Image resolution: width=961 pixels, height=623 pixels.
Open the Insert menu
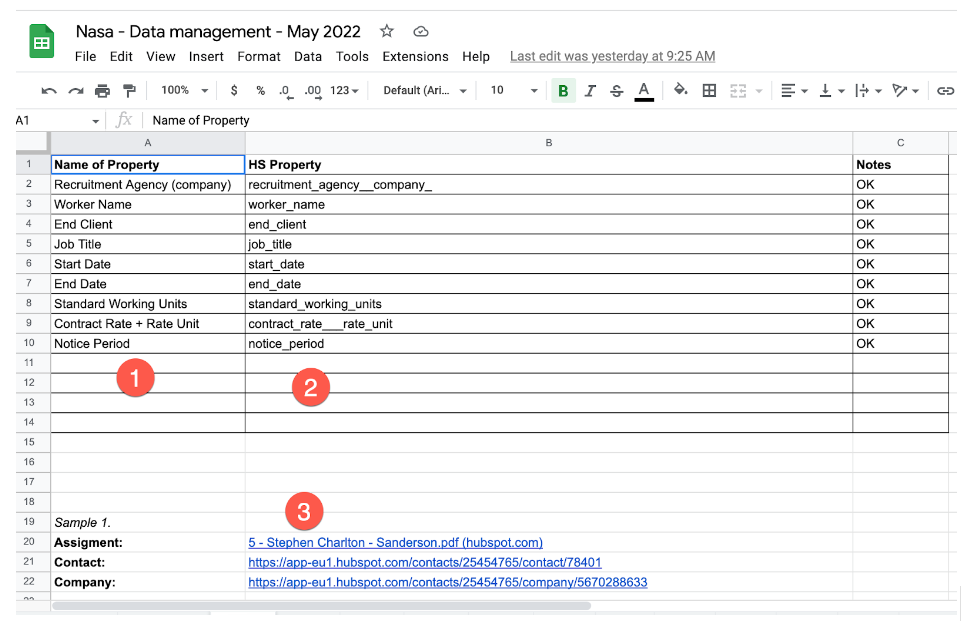click(206, 56)
